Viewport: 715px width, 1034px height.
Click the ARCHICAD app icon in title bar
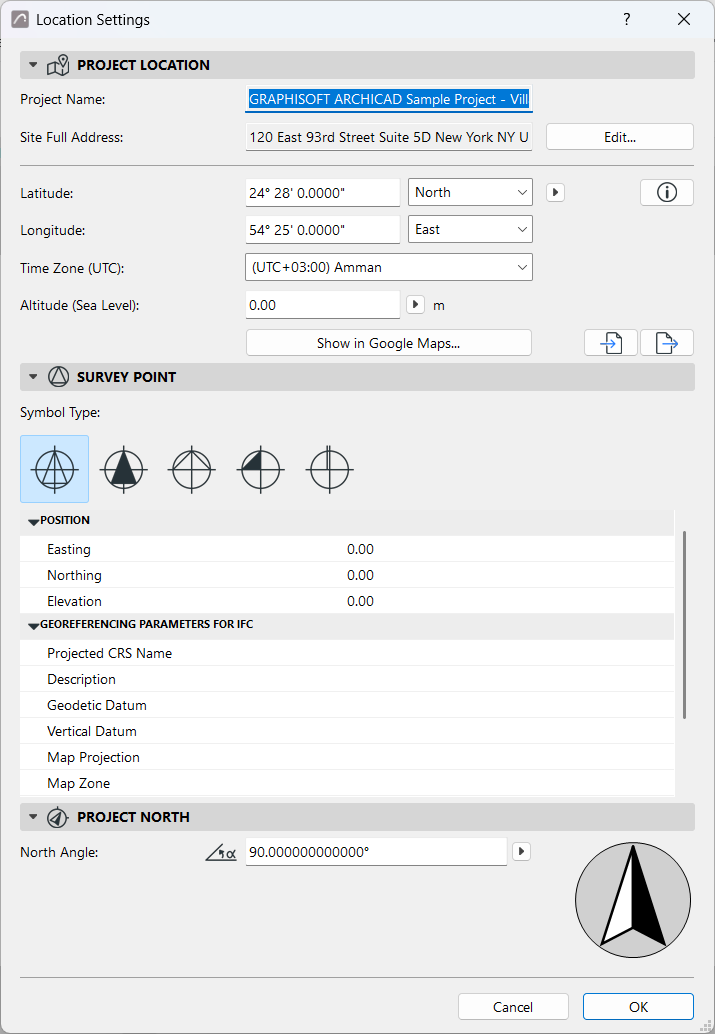(20, 20)
